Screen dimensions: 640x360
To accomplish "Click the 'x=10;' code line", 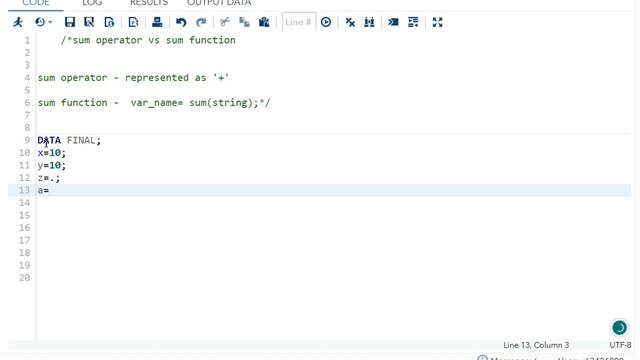I will [x=51, y=153].
